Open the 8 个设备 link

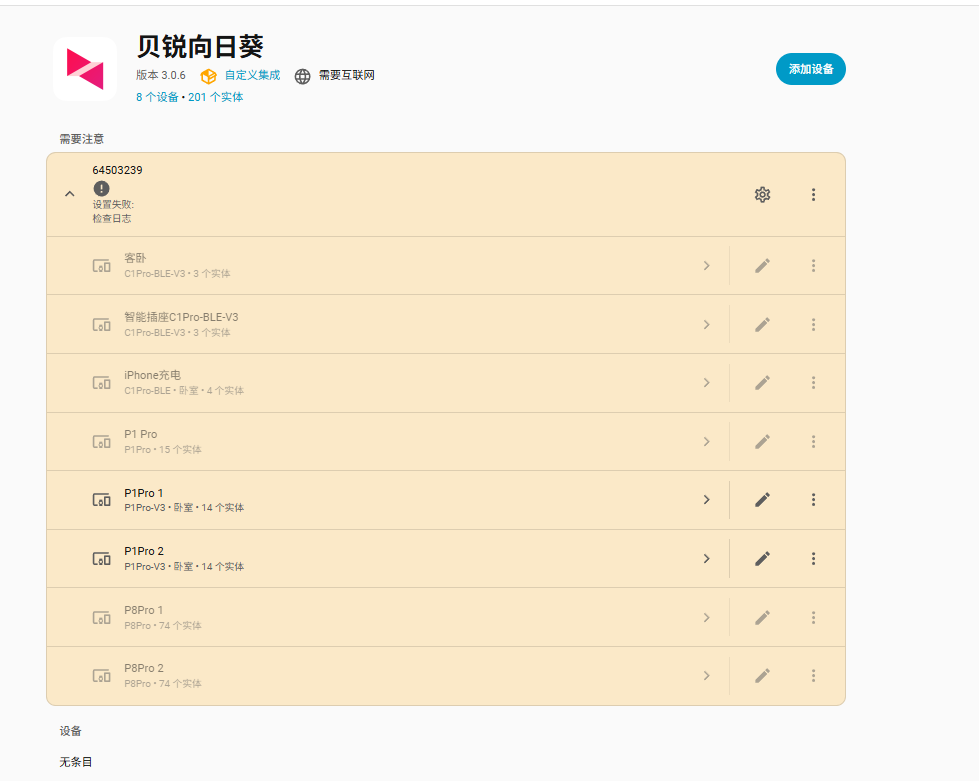157,97
